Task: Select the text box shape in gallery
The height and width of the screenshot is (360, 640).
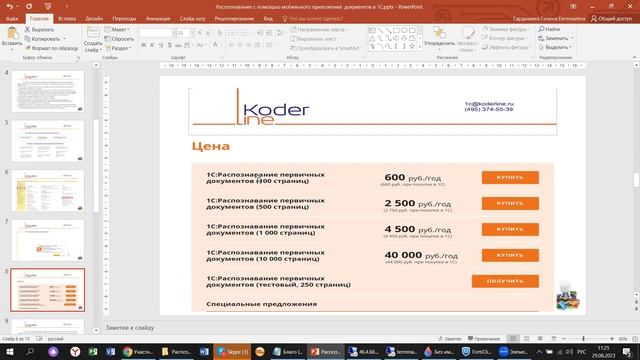Action: coord(372,30)
